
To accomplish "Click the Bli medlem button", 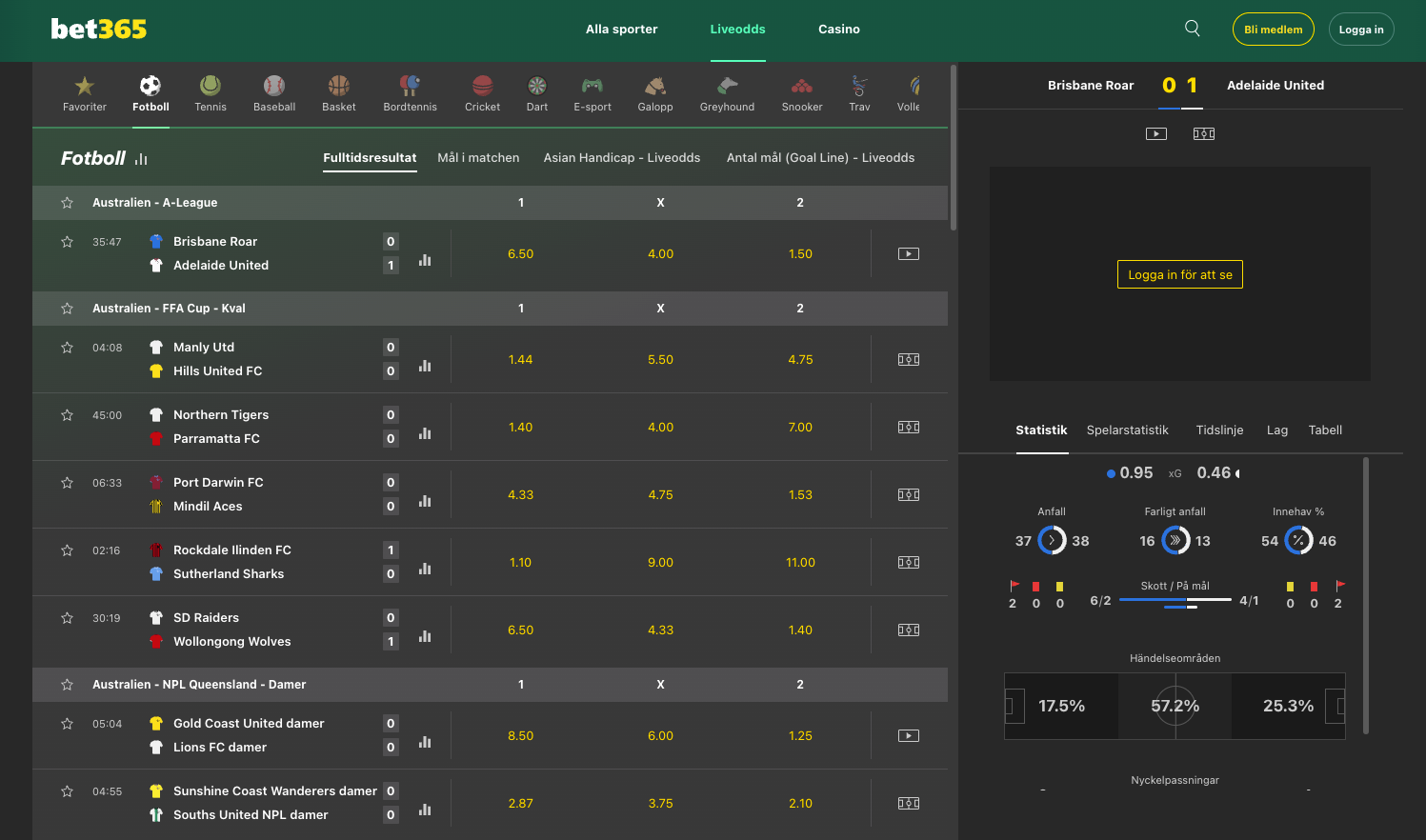I will 1273,29.
